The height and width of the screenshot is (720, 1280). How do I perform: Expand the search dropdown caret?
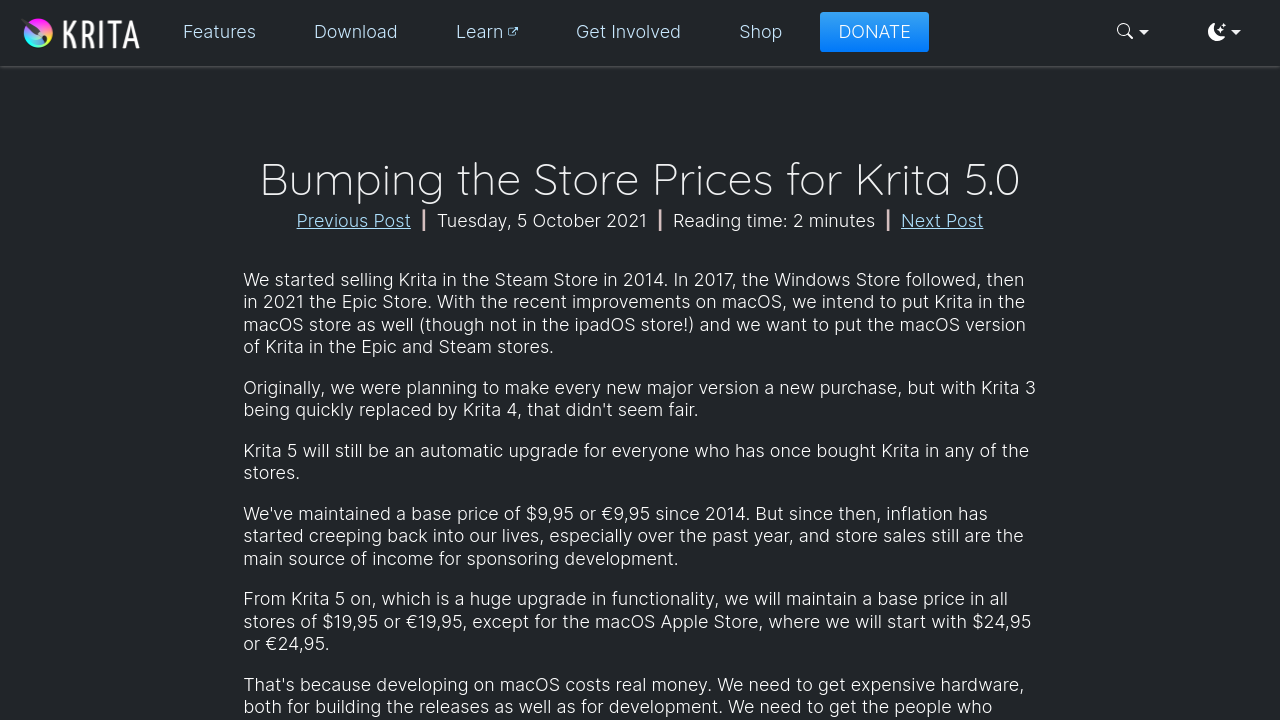click(x=1144, y=33)
